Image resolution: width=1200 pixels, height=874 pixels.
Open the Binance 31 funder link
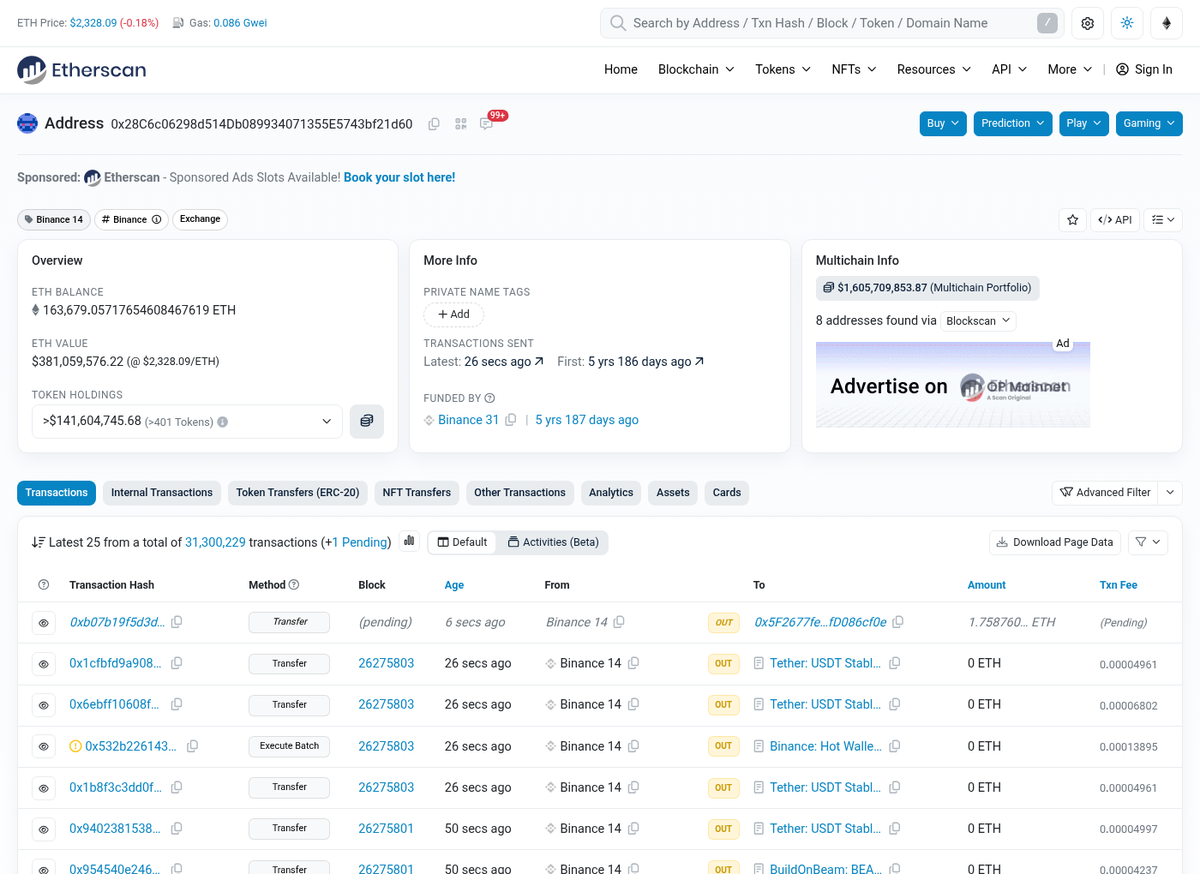(x=468, y=420)
